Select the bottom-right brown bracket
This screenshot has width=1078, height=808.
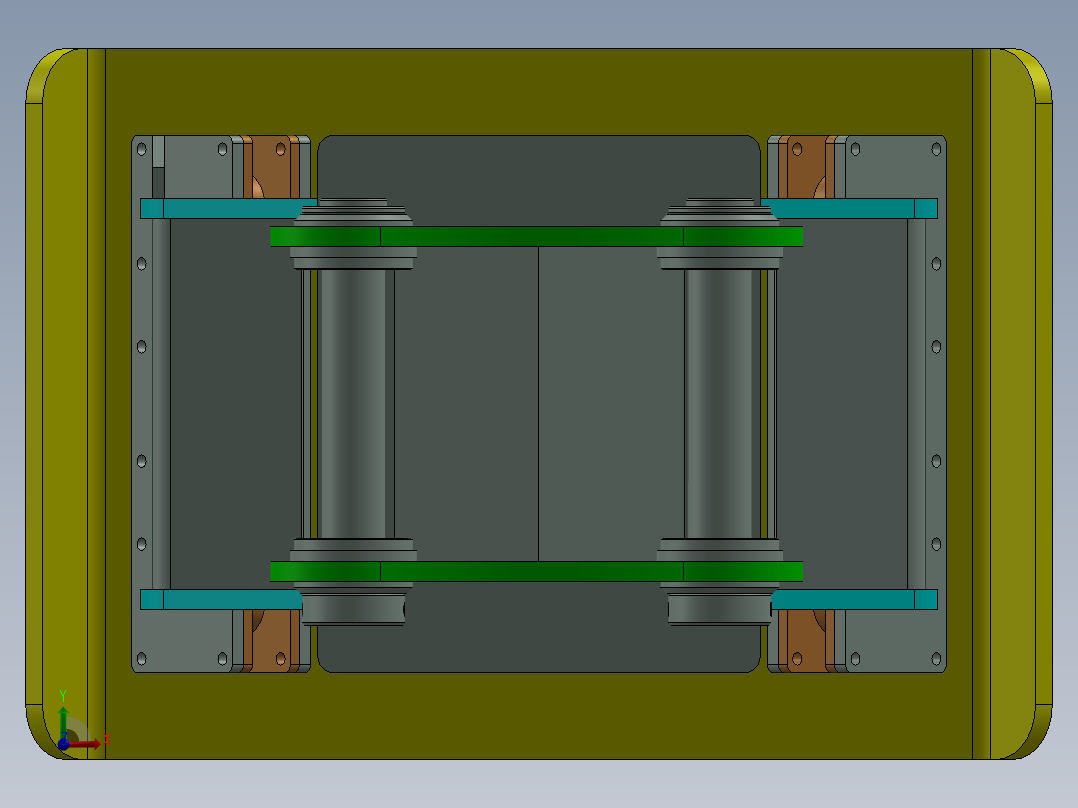tap(806, 641)
